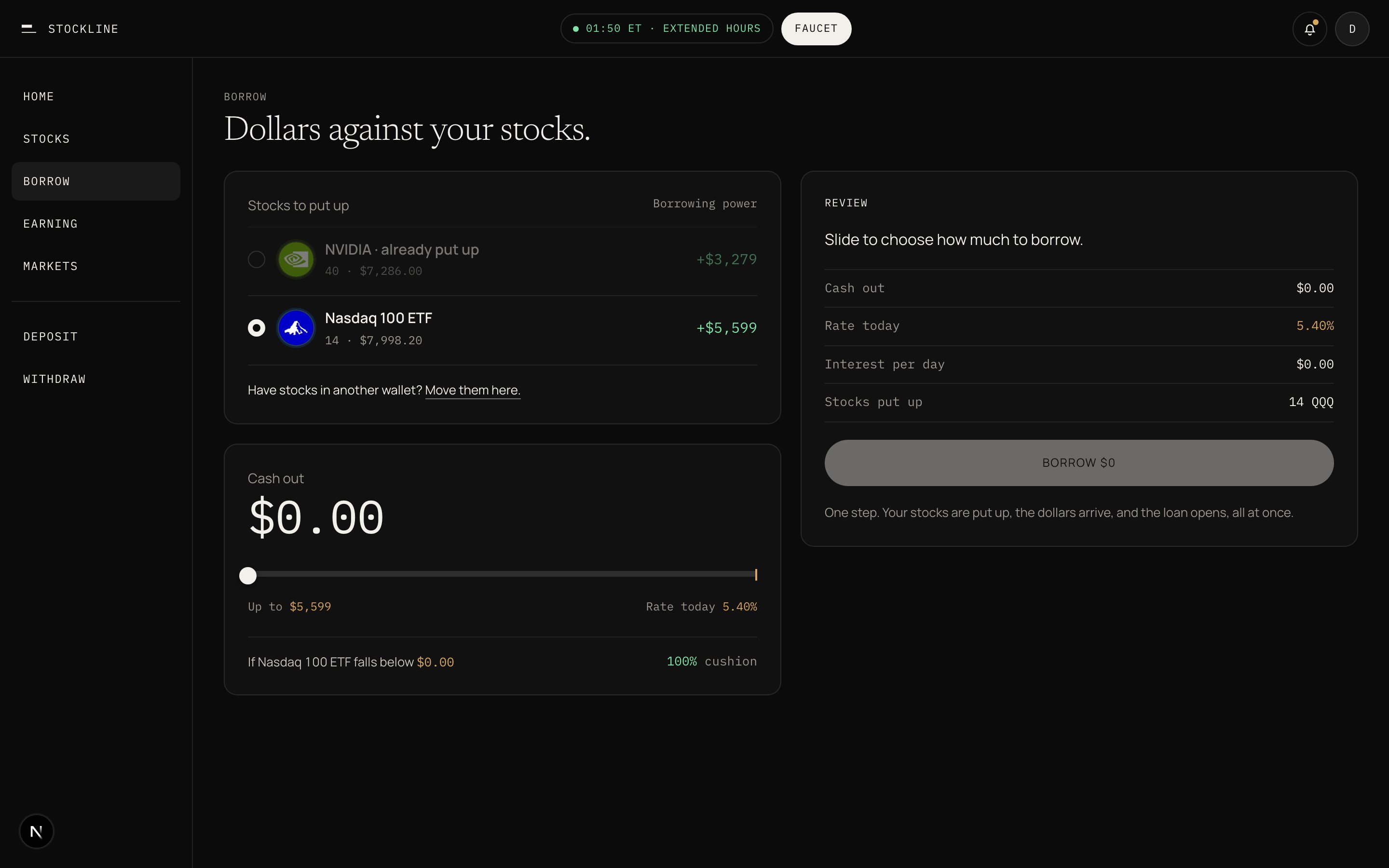1389x868 pixels.
Task: Click 'Slide to choose how much to borrow.'
Action: [953, 239]
